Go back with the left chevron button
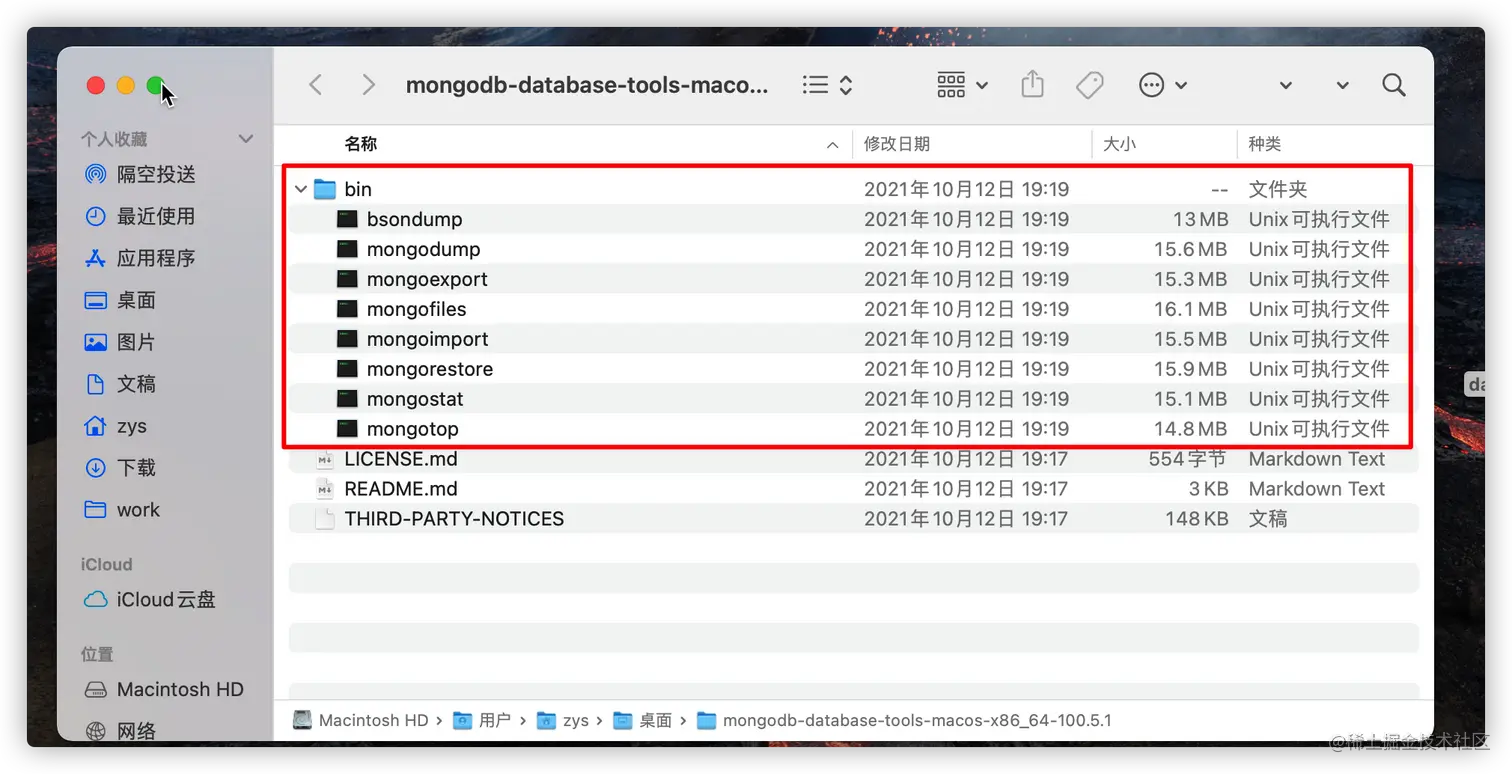Screen dimensions: 1512x774 316,85
